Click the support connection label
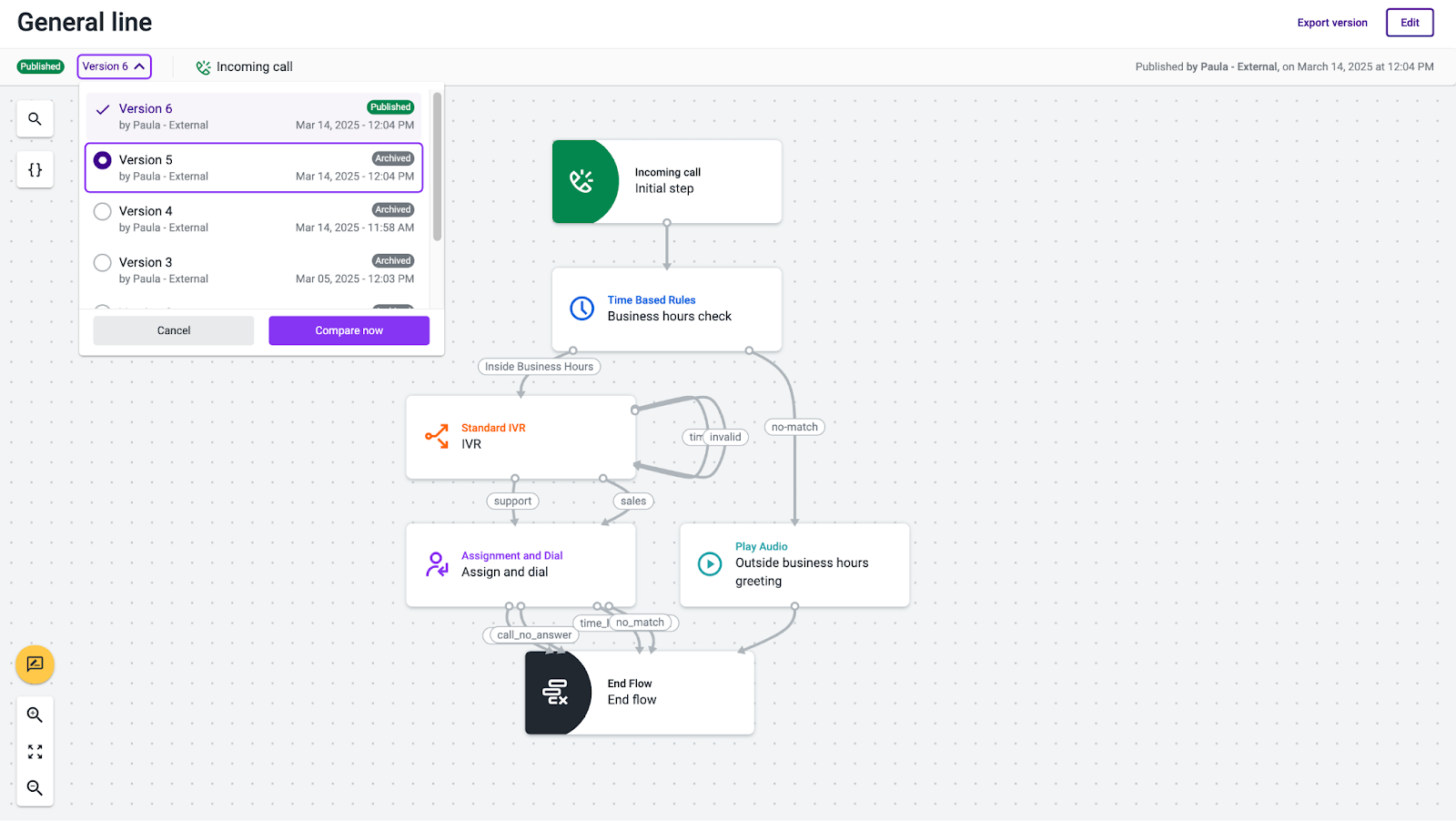Viewport: 1456px width, 821px height. (x=513, y=502)
